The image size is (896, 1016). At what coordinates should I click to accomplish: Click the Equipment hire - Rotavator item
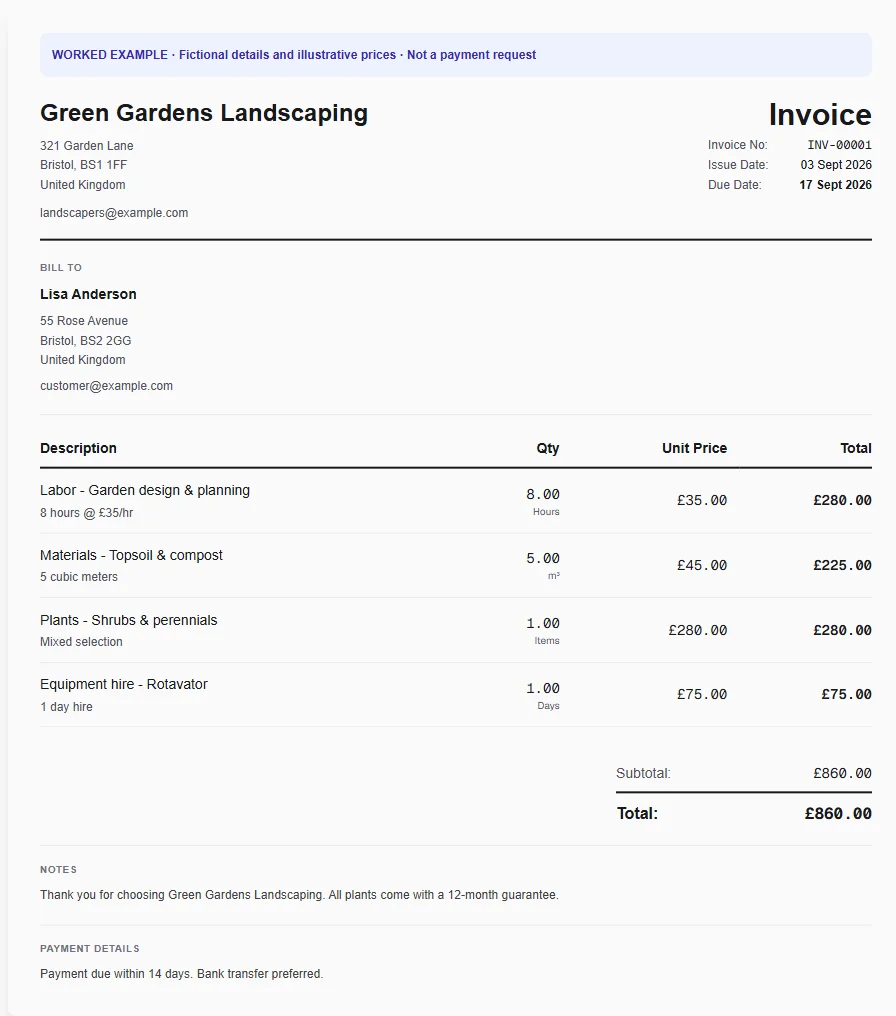click(x=124, y=684)
